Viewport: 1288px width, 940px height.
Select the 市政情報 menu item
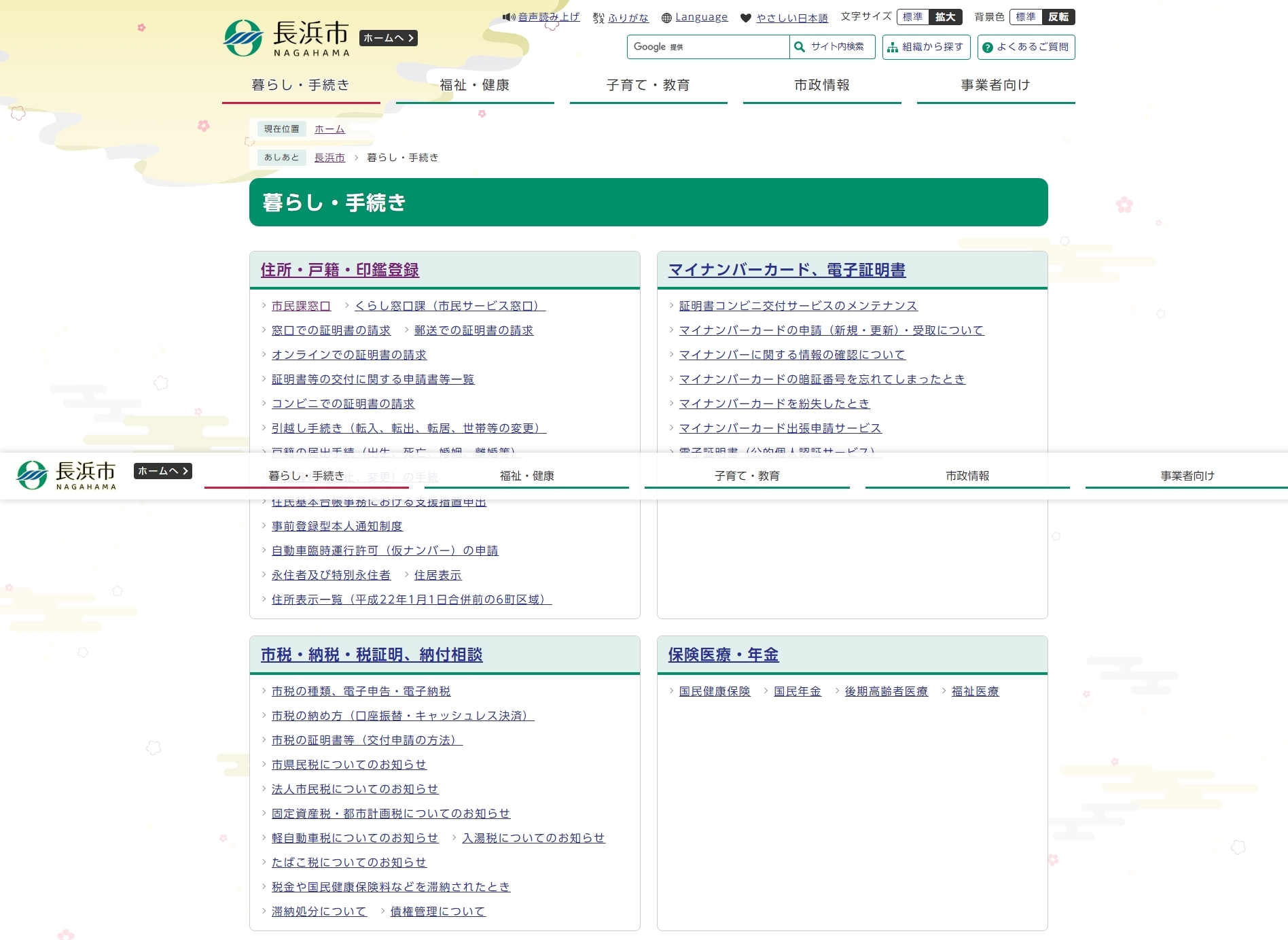coord(822,85)
